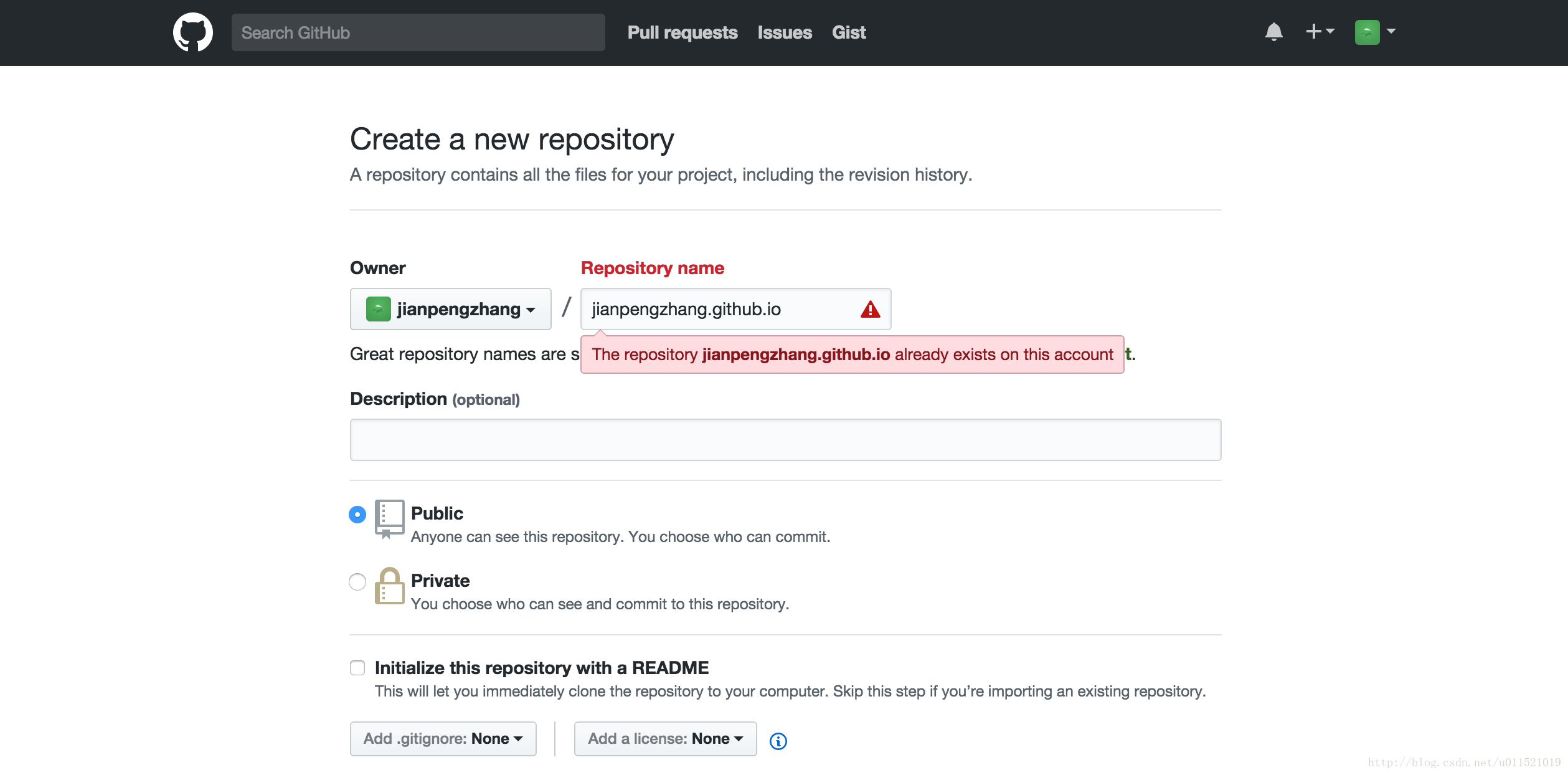Select the Private radio button
Viewport: 1568px width, 775px height.
pyautogui.click(x=357, y=582)
